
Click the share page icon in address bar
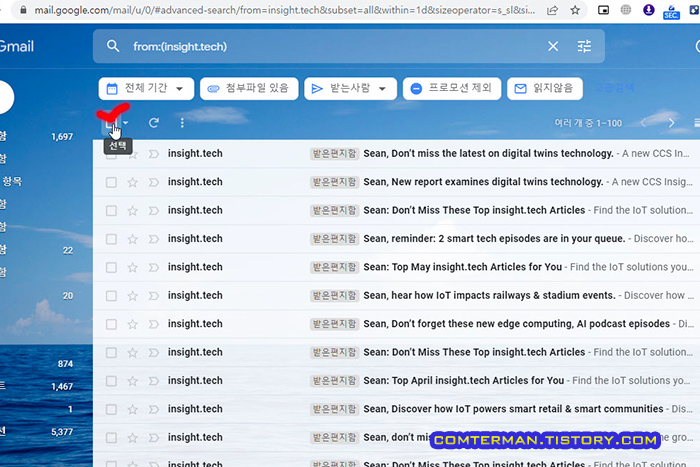coord(552,10)
